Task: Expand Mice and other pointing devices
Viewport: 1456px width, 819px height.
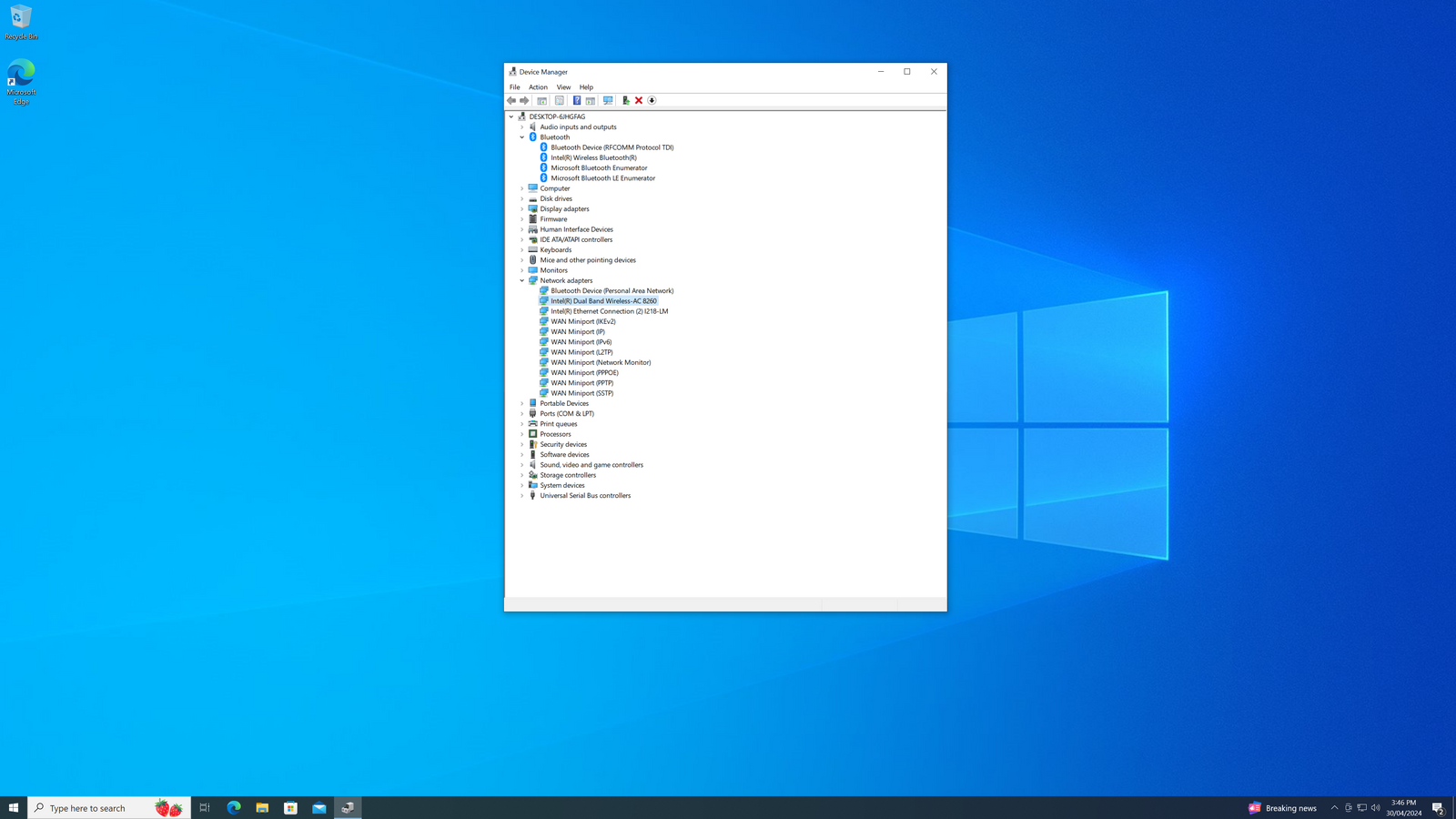Action: click(x=522, y=260)
